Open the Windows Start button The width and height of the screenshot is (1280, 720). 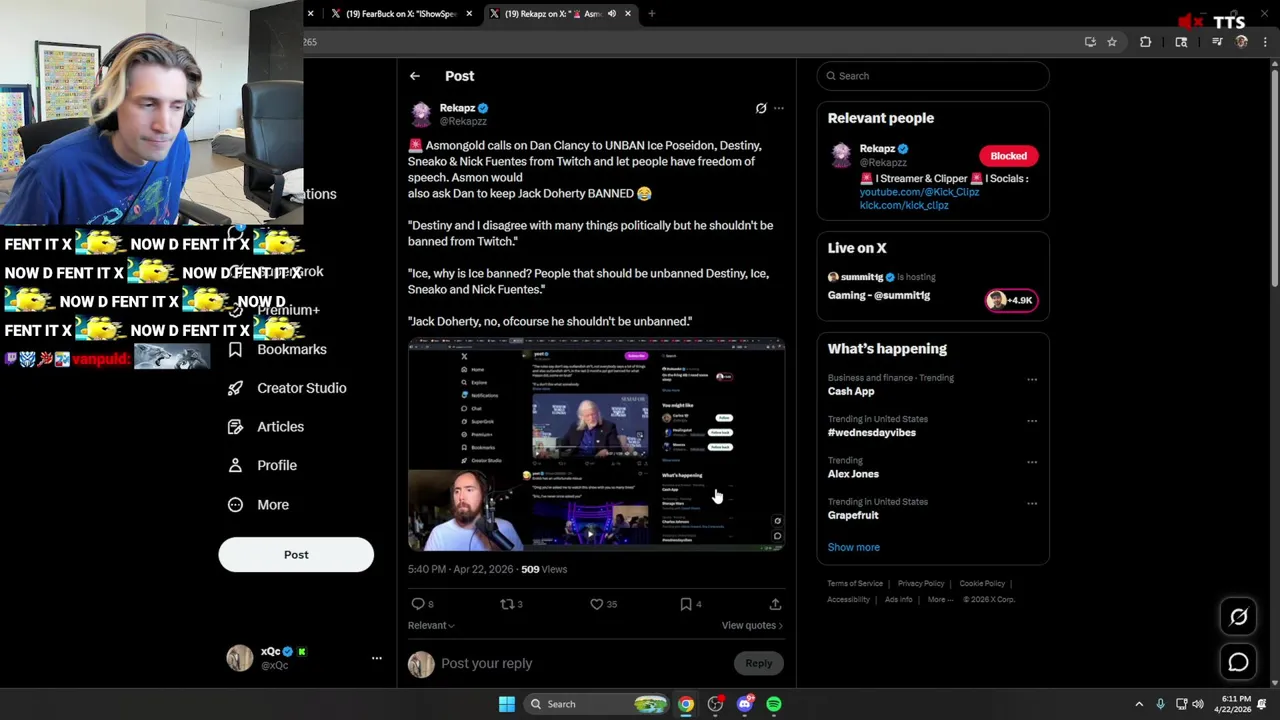507,704
